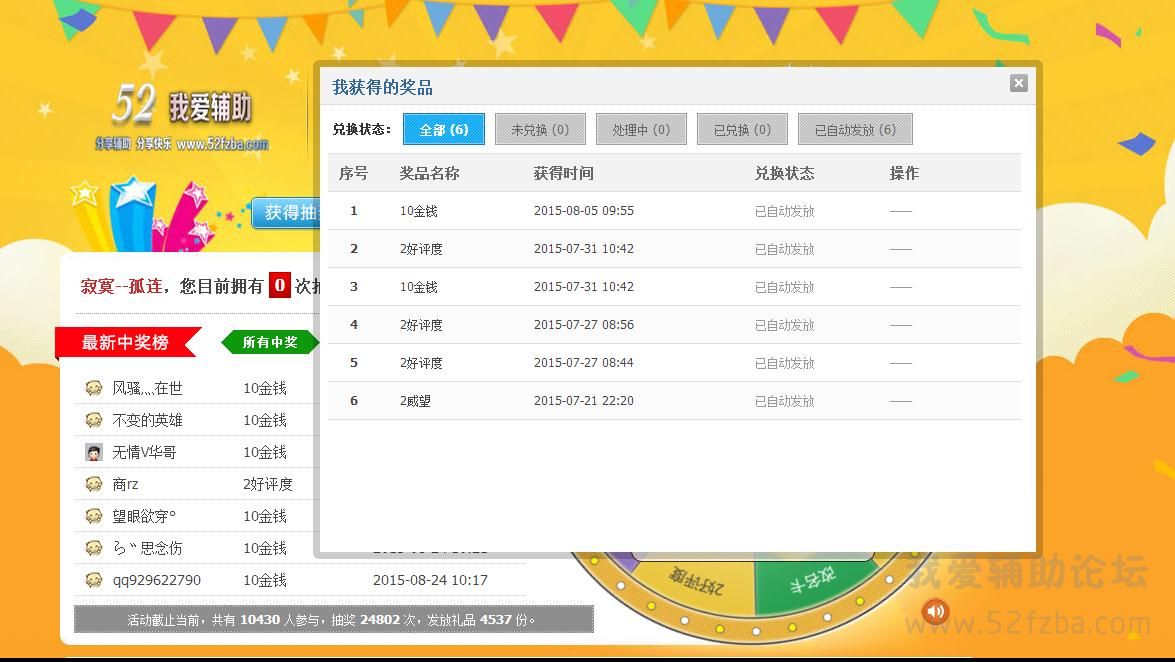Screen dimensions: 1175x662
Task: Click the 获得时间 column header
Action: 564,173
